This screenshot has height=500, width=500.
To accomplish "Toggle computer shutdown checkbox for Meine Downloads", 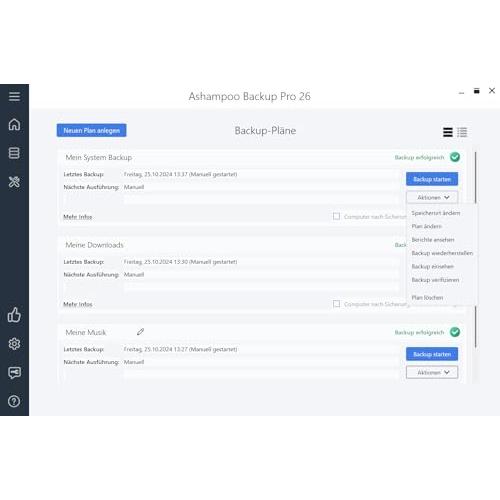I will point(336,304).
